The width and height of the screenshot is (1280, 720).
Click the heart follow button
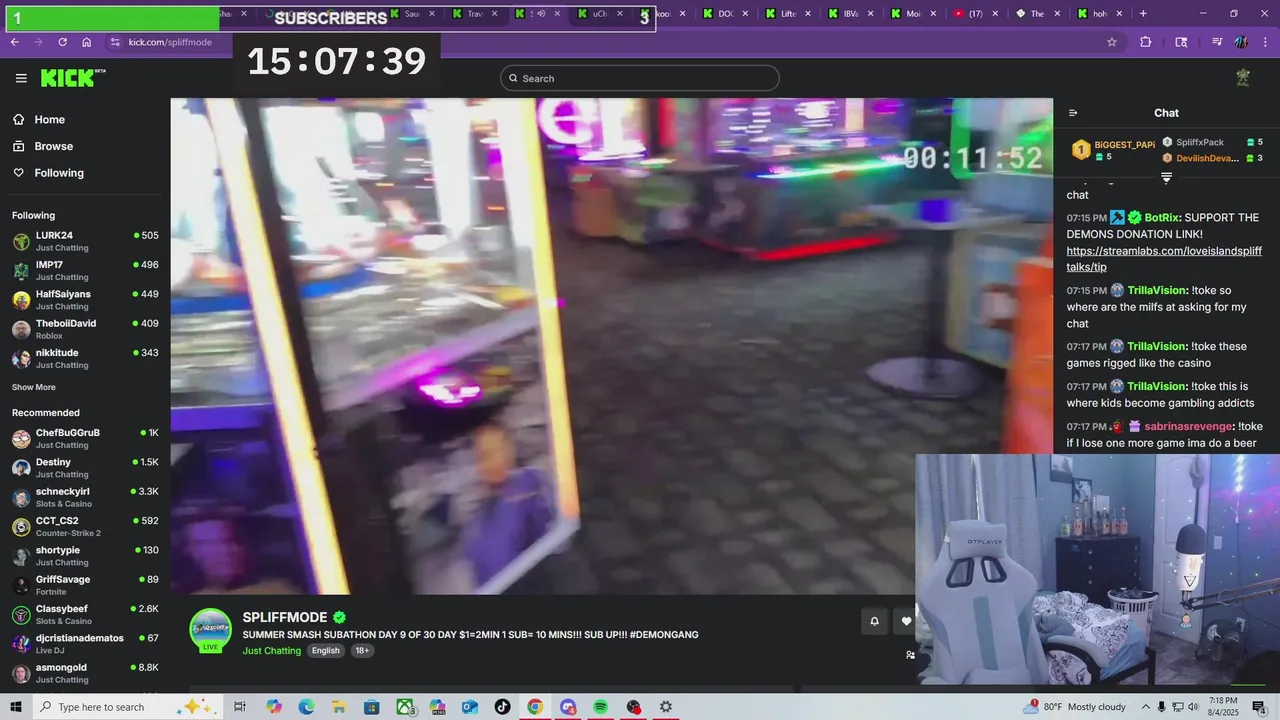(906, 621)
